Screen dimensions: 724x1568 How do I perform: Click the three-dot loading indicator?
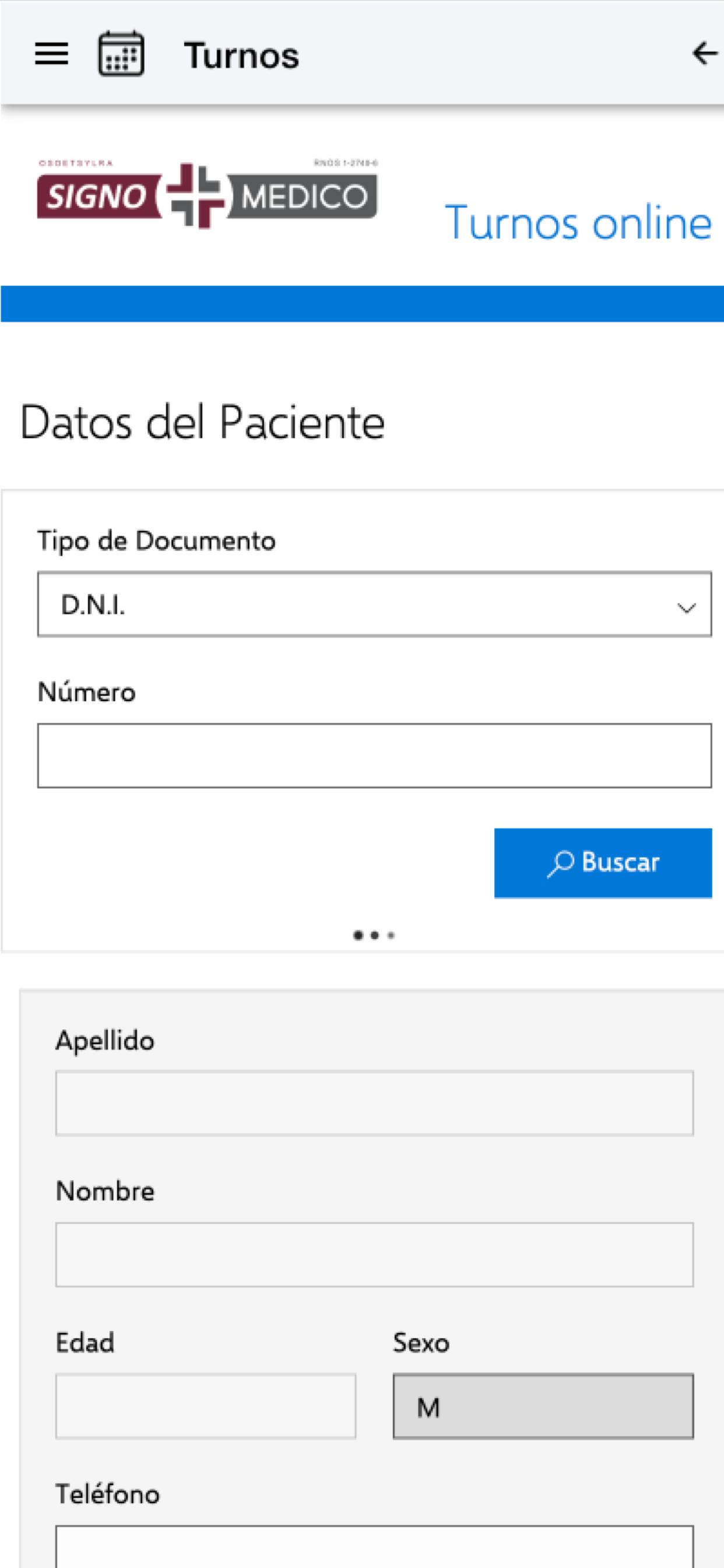point(374,935)
